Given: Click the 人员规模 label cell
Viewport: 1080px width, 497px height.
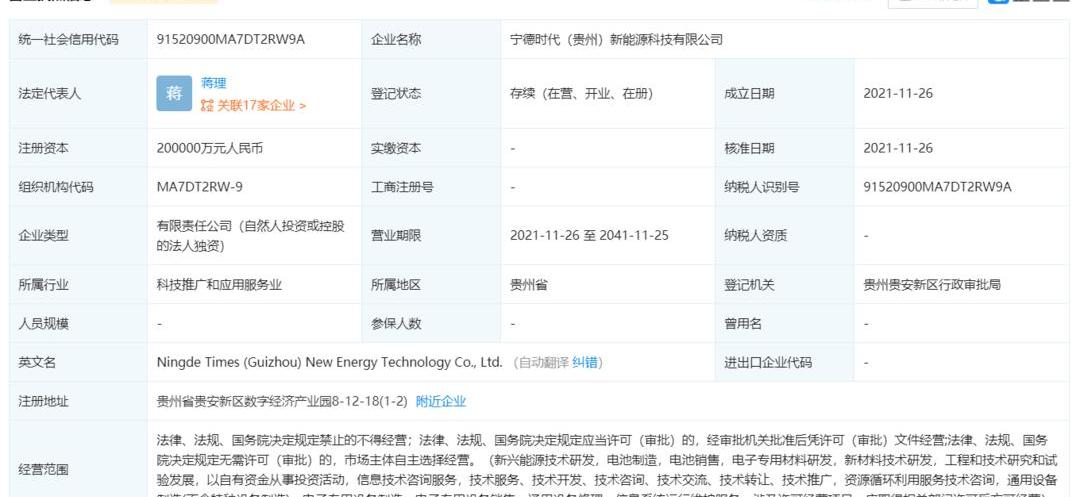Looking at the screenshot, I should (79, 324).
